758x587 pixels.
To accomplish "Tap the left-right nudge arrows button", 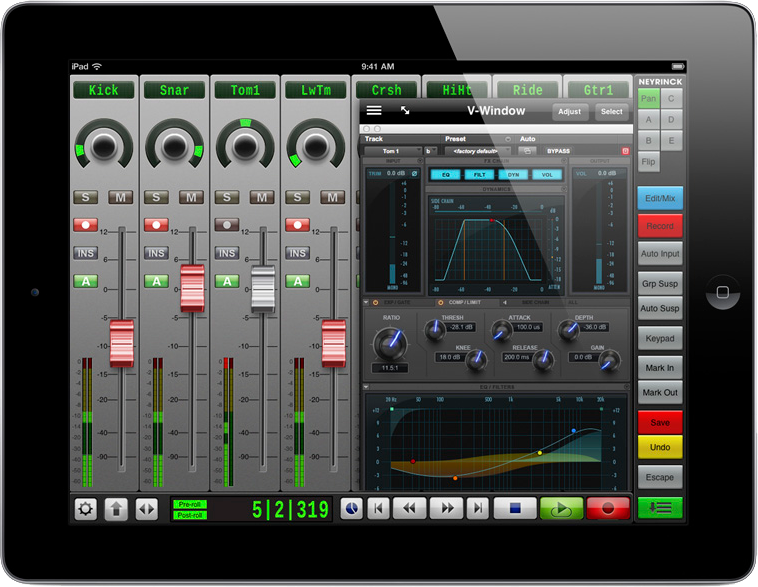I will (x=146, y=509).
